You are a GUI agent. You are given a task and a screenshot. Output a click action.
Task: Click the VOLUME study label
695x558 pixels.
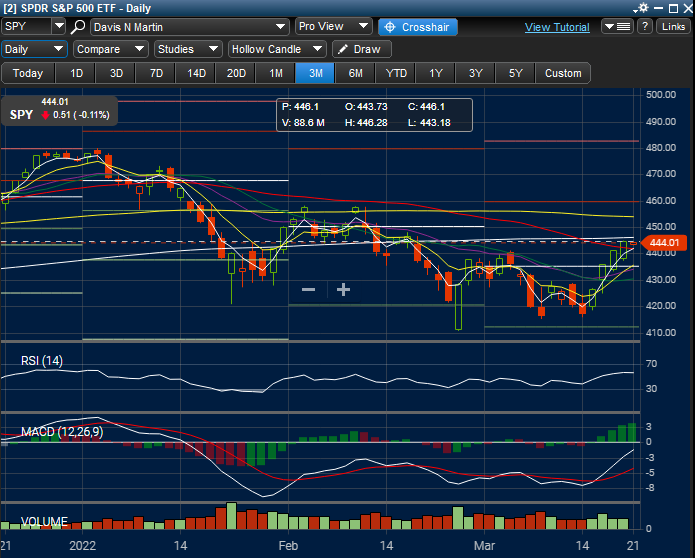44,521
